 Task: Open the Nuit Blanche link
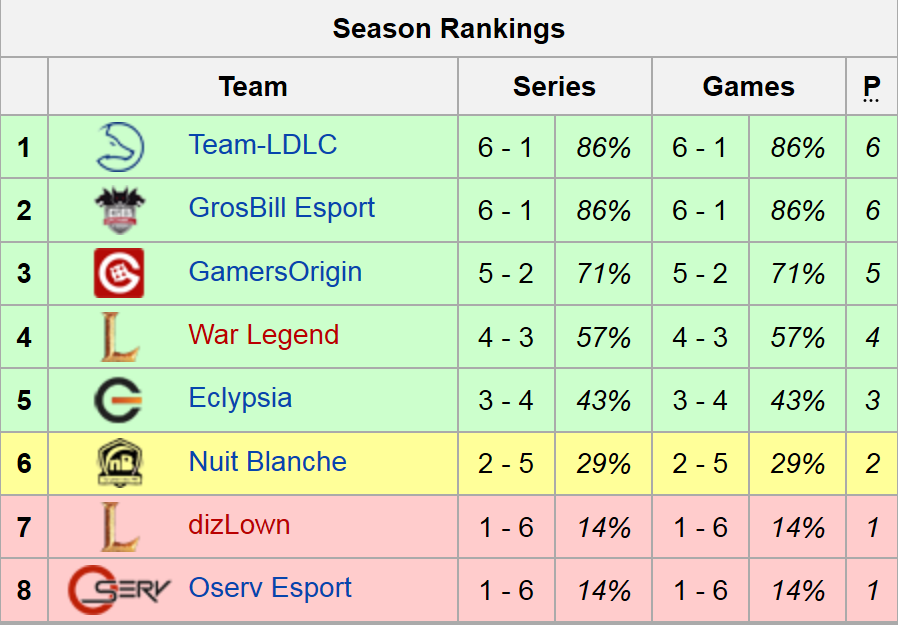(x=268, y=461)
